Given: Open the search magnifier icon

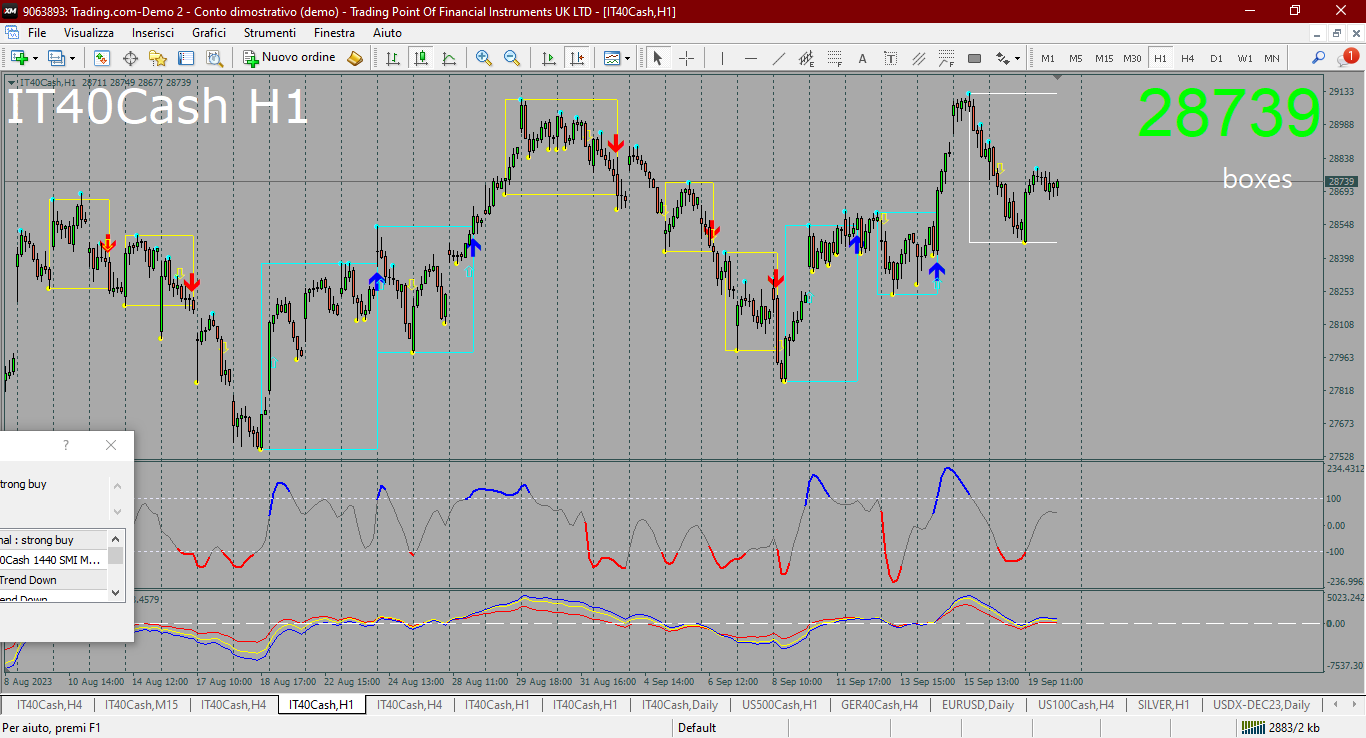Looking at the screenshot, I should tap(1319, 58).
